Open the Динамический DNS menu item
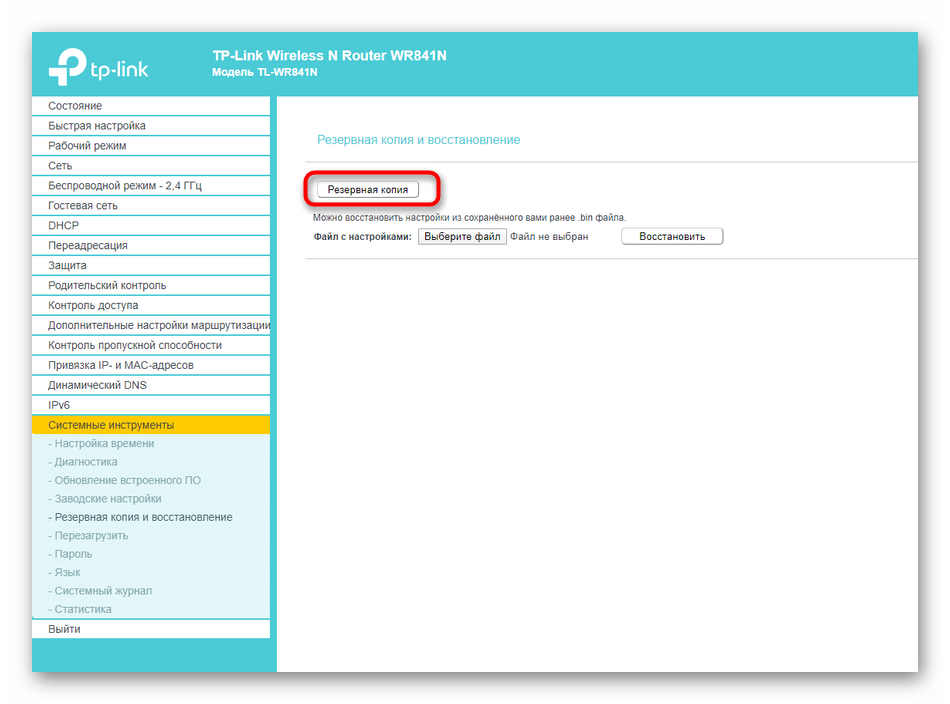The image size is (950, 704). (98, 386)
